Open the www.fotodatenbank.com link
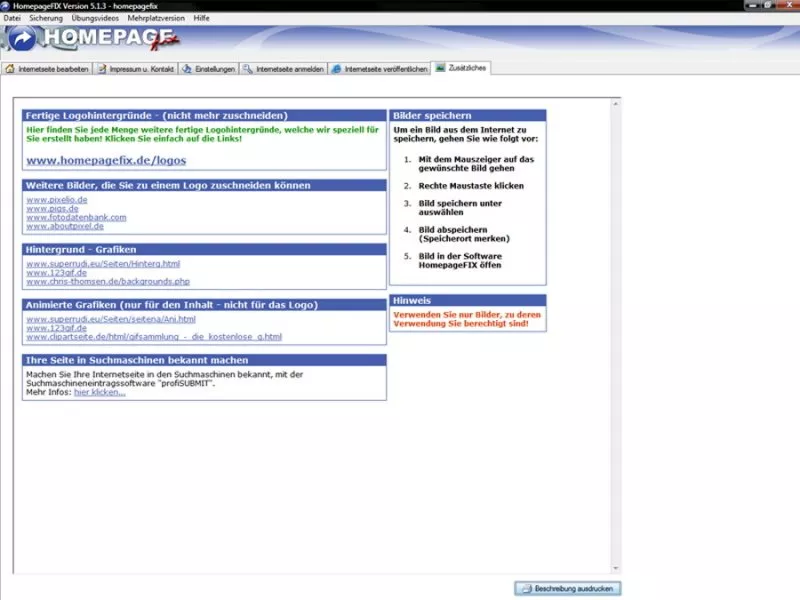 76,217
